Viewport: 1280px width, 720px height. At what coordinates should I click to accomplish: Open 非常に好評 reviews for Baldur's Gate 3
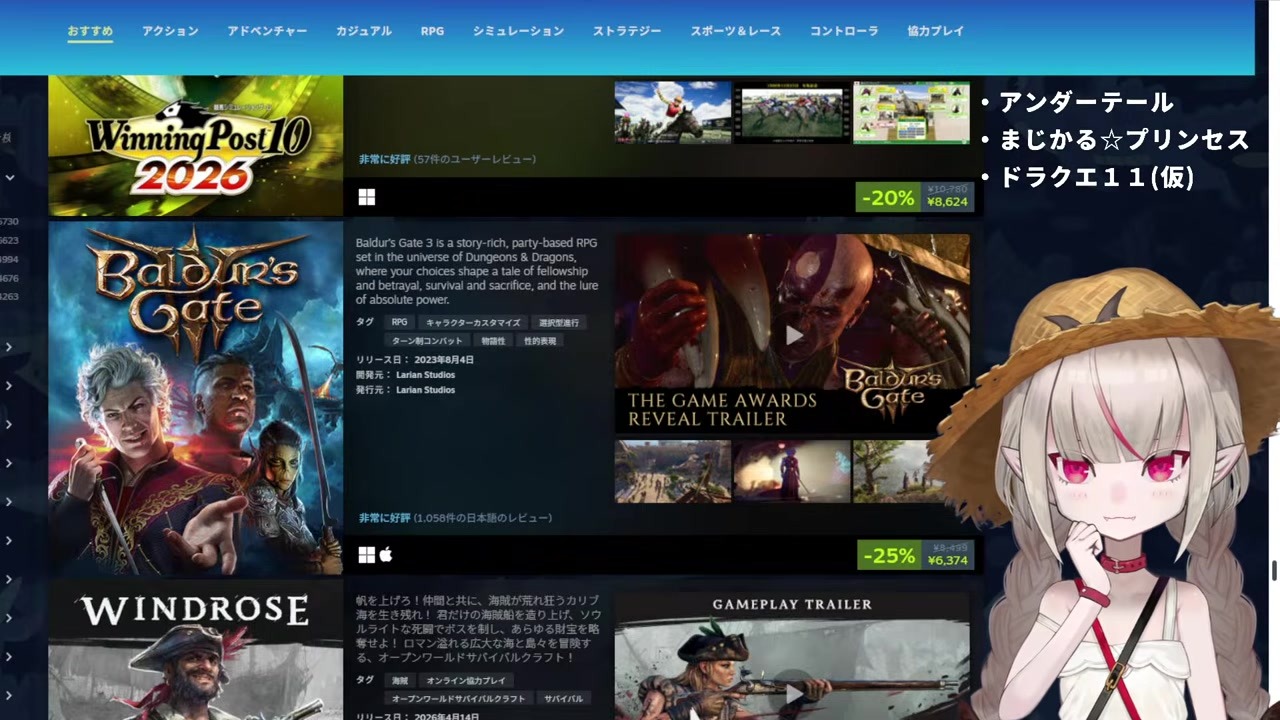[x=384, y=518]
